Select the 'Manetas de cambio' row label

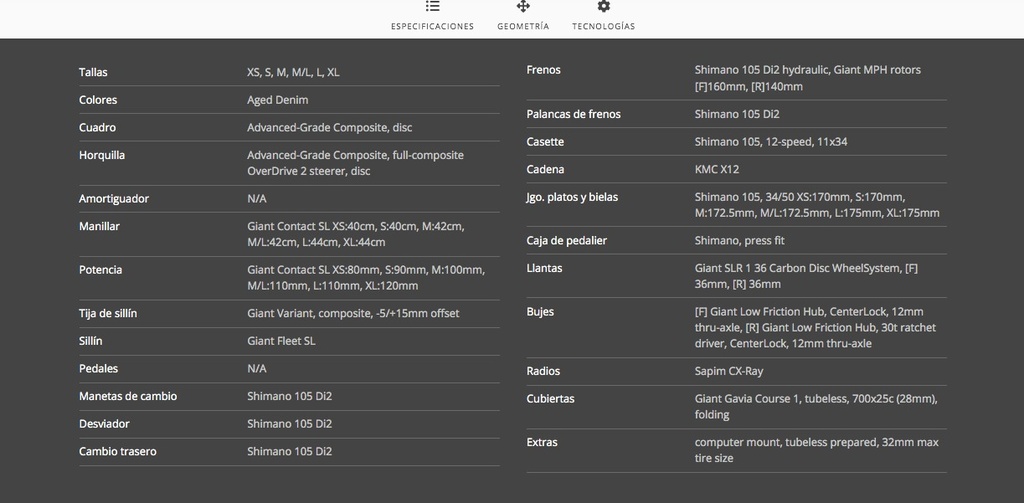(x=128, y=396)
